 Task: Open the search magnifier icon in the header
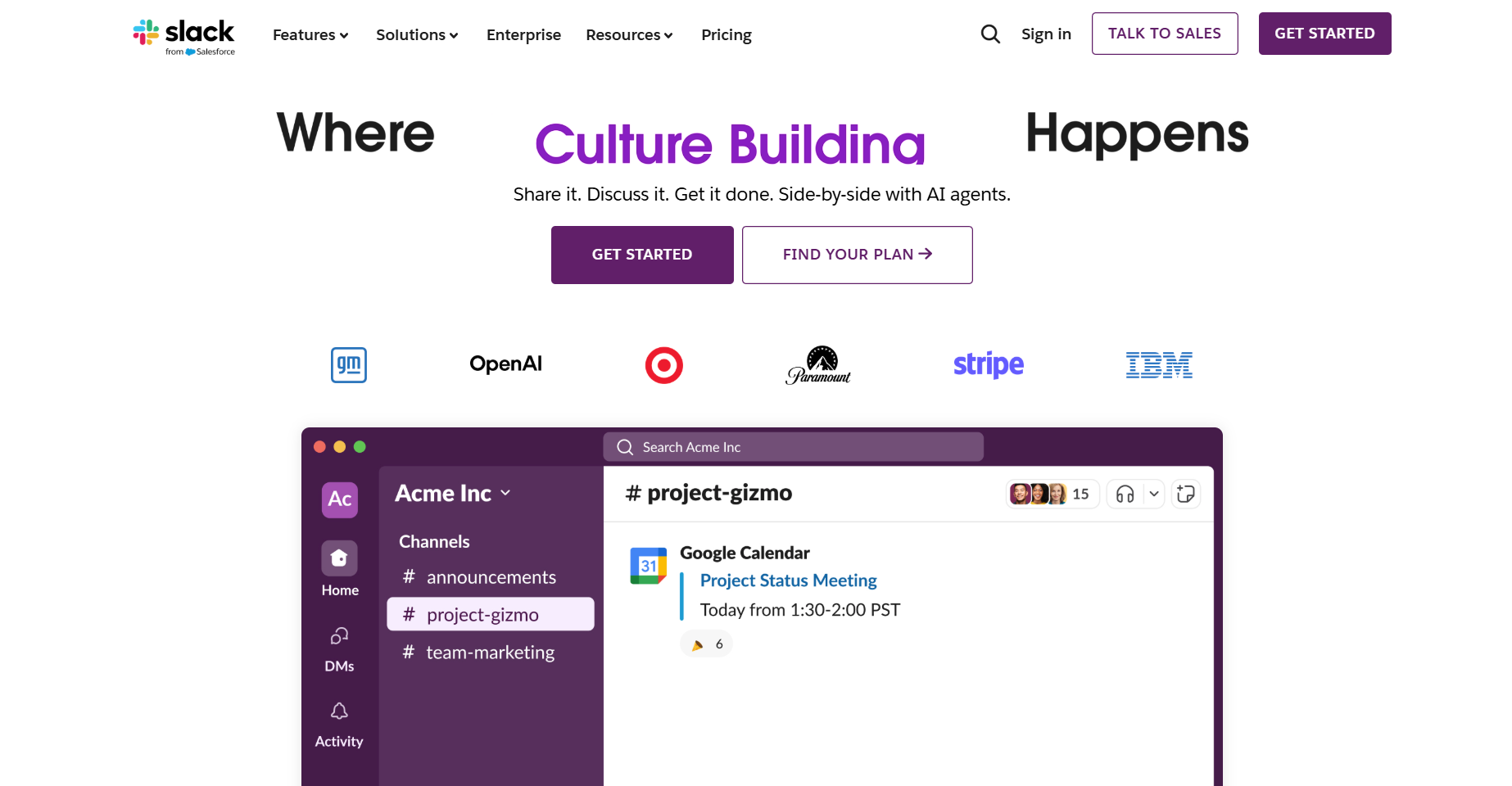point(990,34)
